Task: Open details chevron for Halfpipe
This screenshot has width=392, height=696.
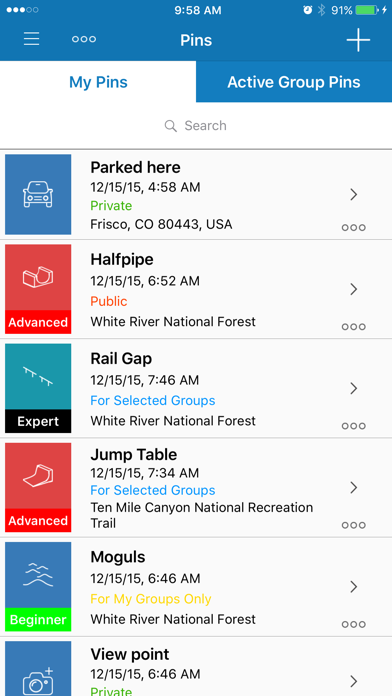Action: (x=354, y=289)
